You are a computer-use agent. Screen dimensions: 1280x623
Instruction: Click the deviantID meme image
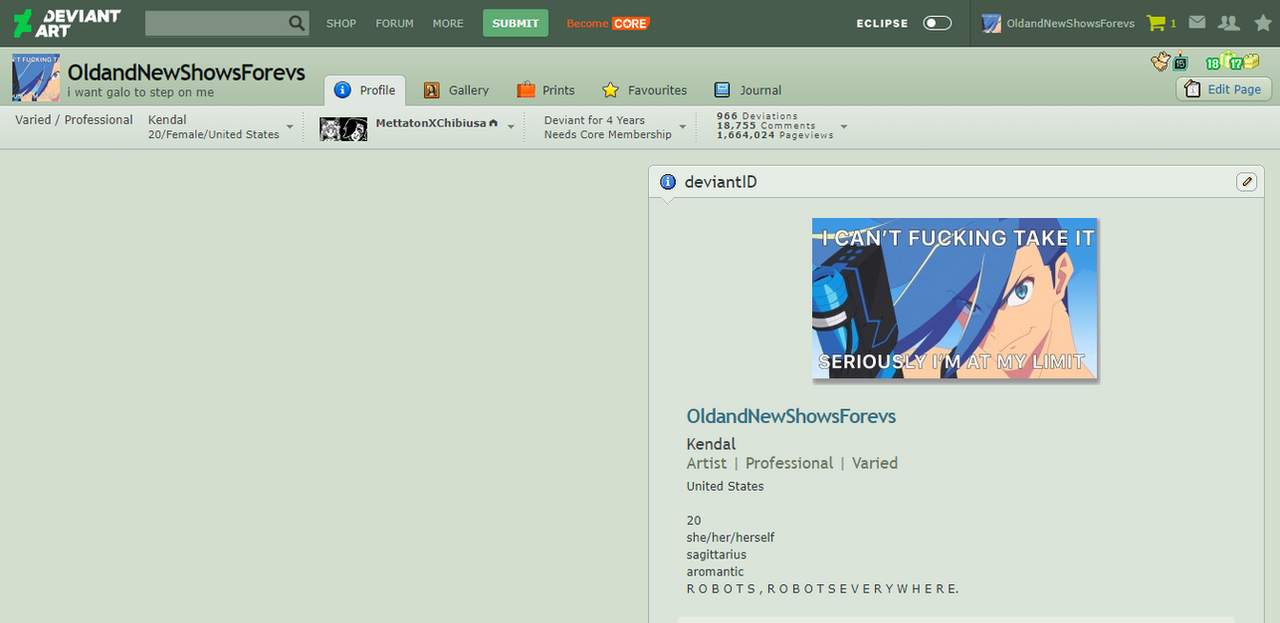[x=955, y=299]
